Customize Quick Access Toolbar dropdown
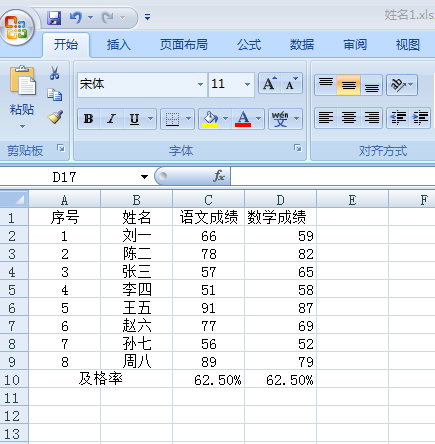 (147, 17)
